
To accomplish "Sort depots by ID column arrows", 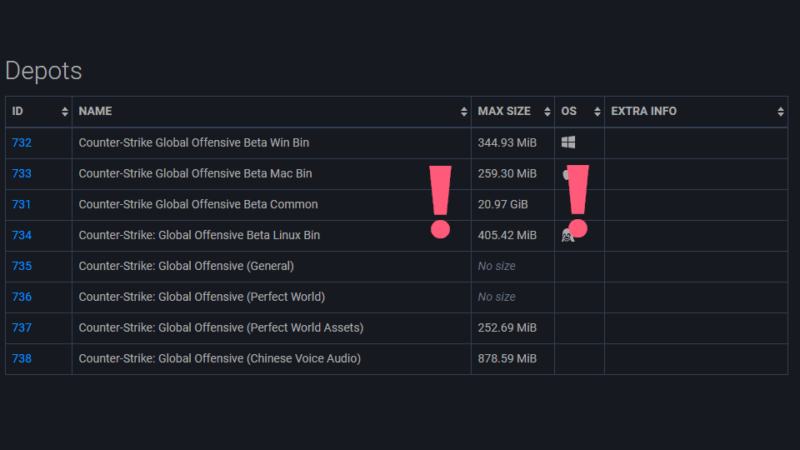I will (x=65, y=111).
